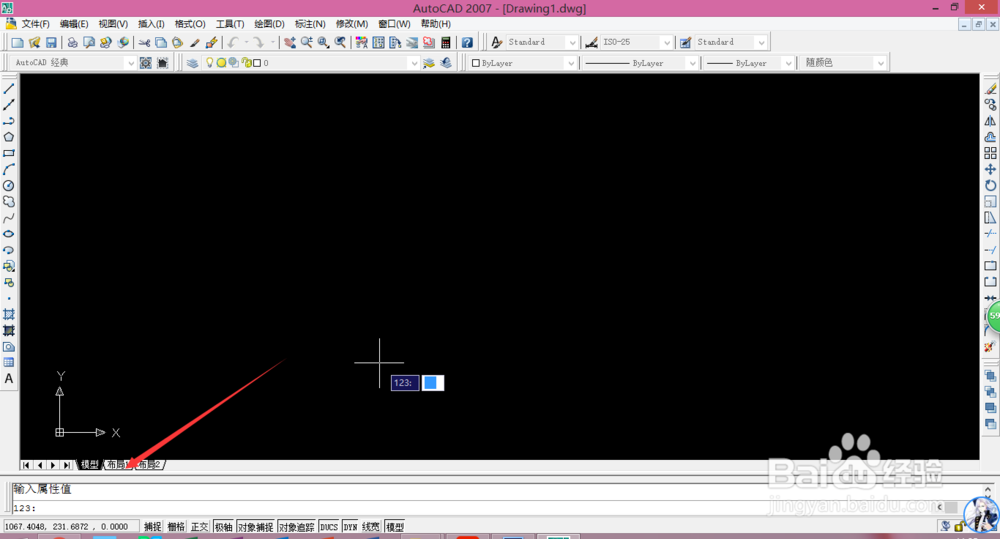Click the 模型 button in status bar

[x=395, y=527]
